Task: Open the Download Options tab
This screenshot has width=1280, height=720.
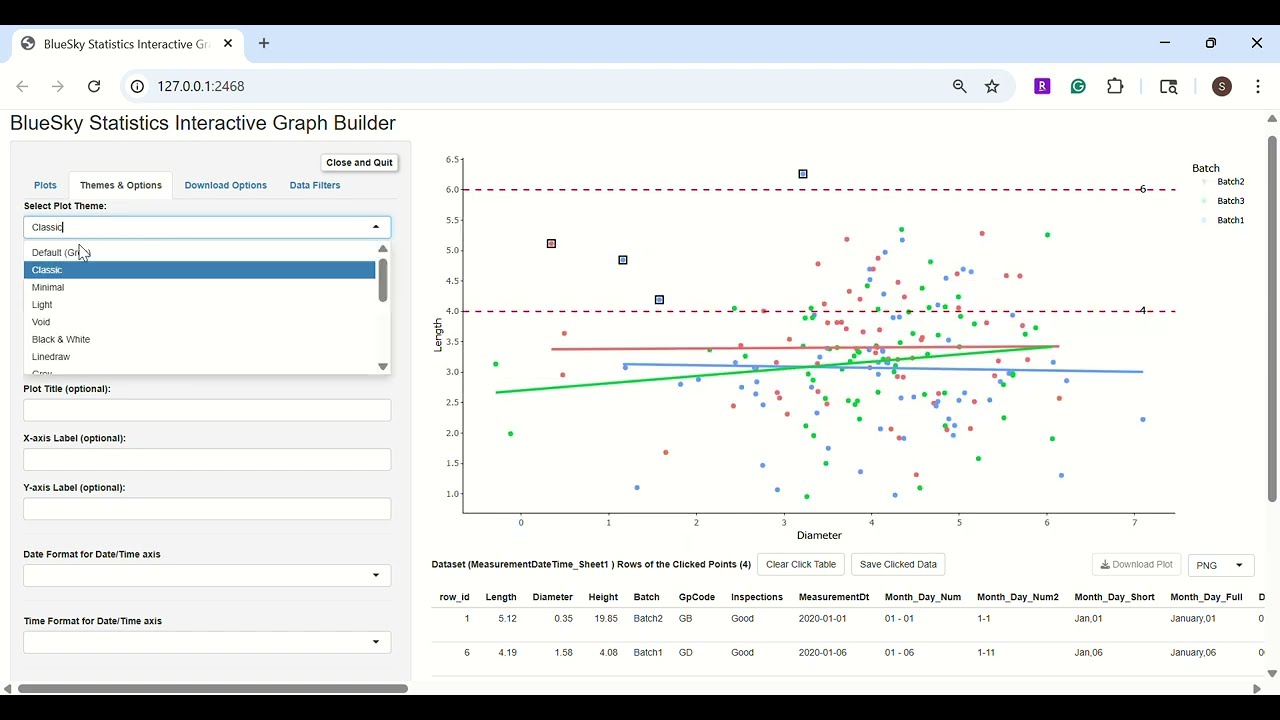Action: (226, 185)
